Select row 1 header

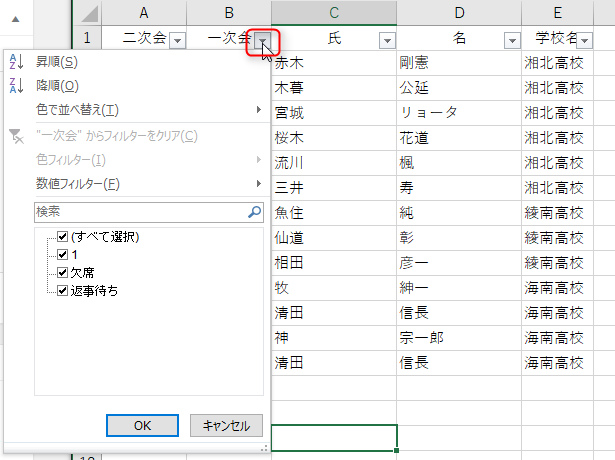tap(87, 38)
